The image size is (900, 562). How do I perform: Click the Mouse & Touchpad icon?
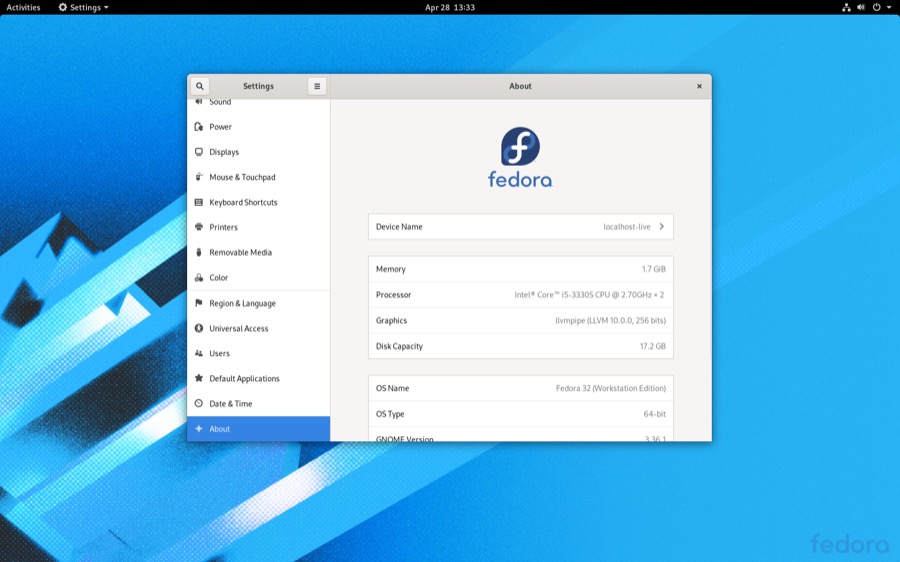199,177
